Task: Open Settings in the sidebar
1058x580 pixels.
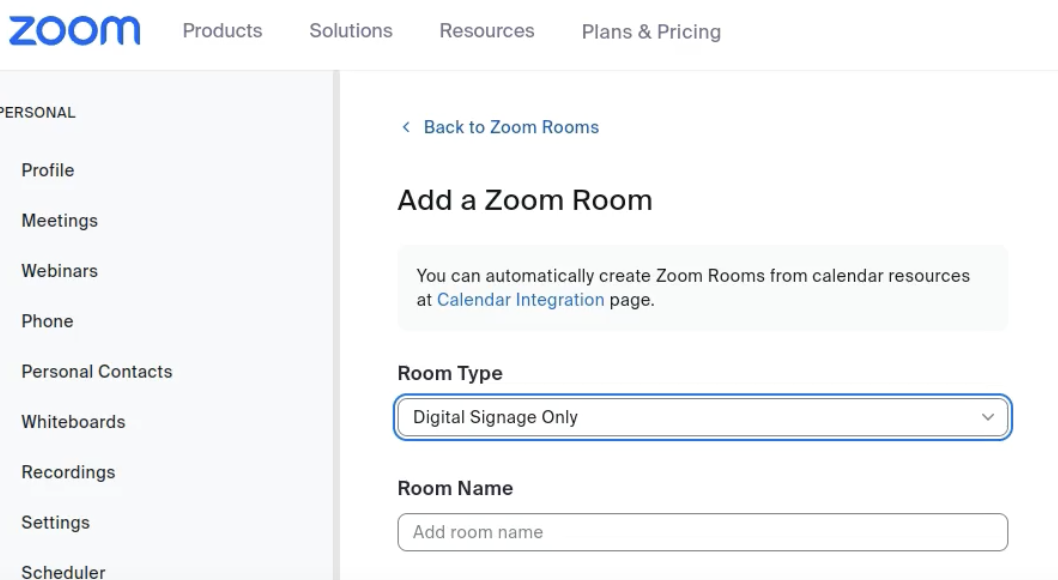Action: pos(55,523)
